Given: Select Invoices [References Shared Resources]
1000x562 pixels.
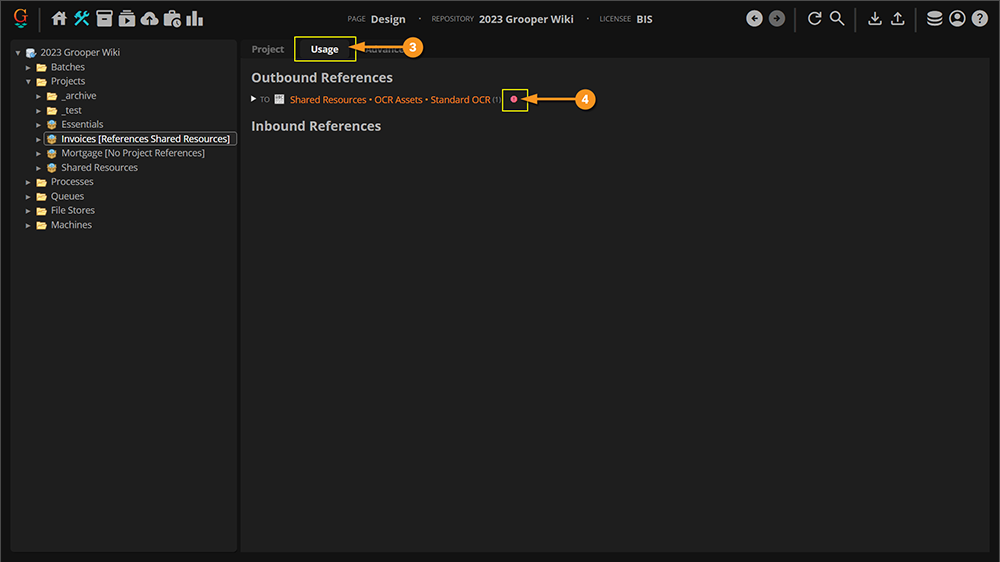Looking at the screenshot, I should click(x=145, y=138).
